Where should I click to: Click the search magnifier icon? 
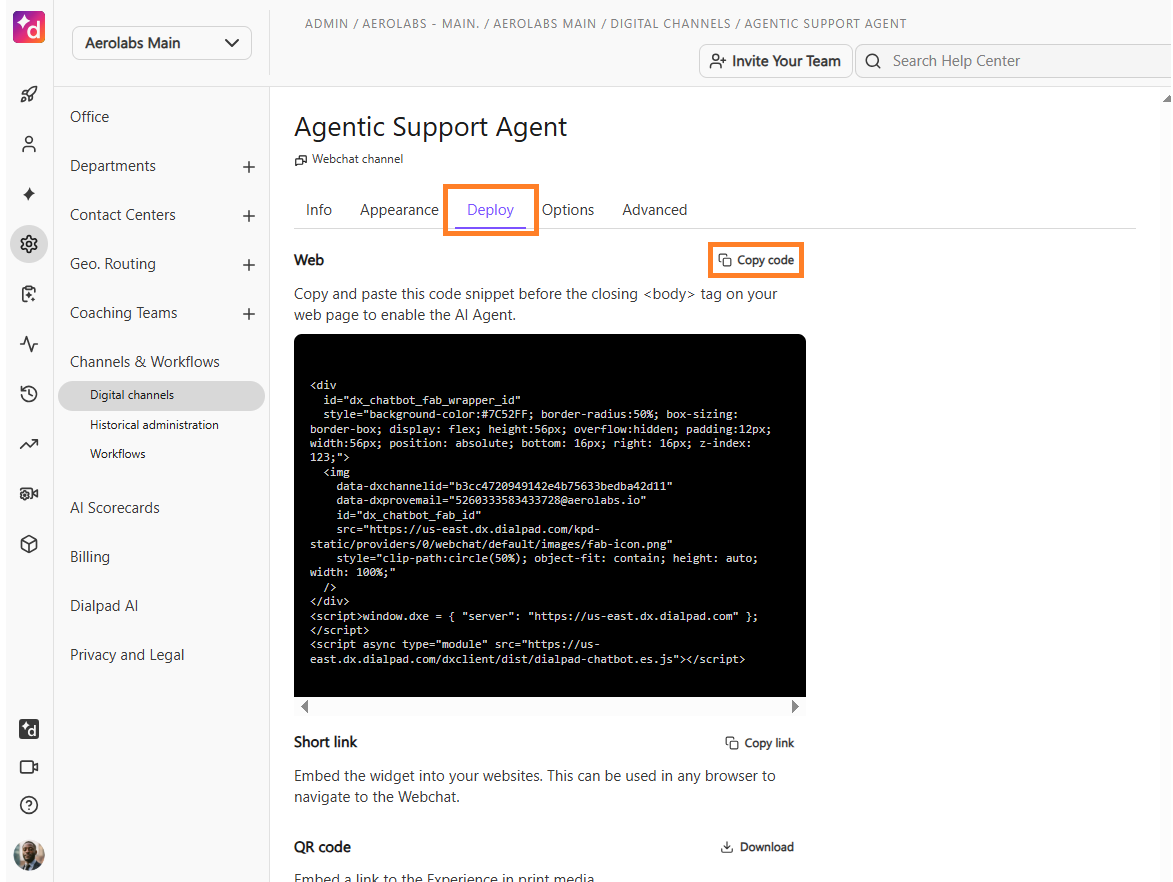coord(873,61)
